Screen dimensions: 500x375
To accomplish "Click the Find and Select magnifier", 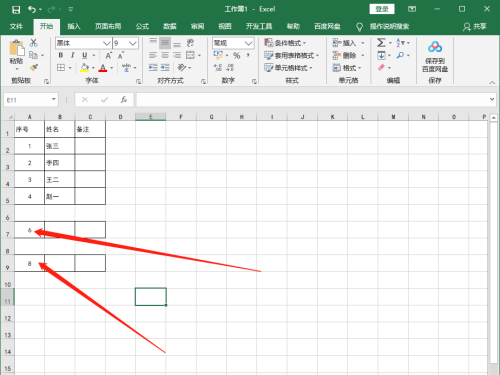I will pos(400,55).
